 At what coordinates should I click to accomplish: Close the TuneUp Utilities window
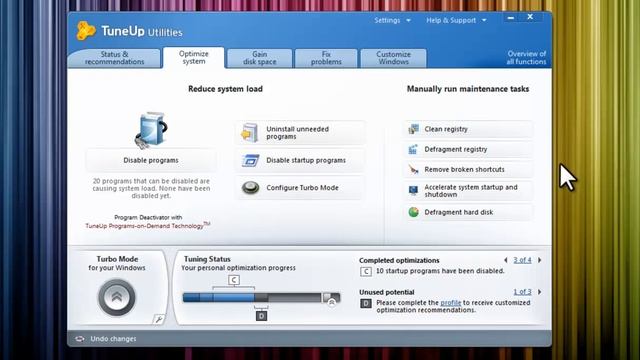pyautogui.click(x=530, y=17)
